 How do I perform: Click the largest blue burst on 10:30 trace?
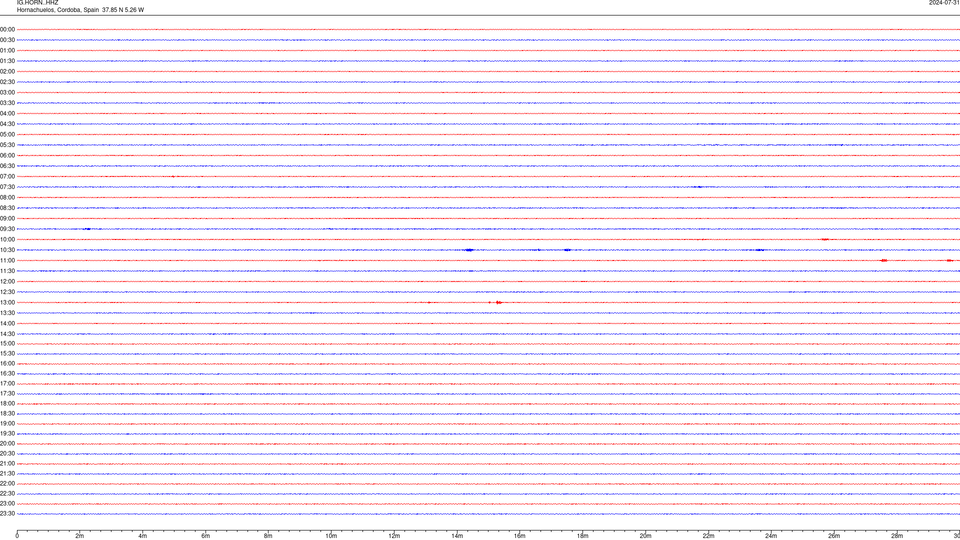(470, 250)
